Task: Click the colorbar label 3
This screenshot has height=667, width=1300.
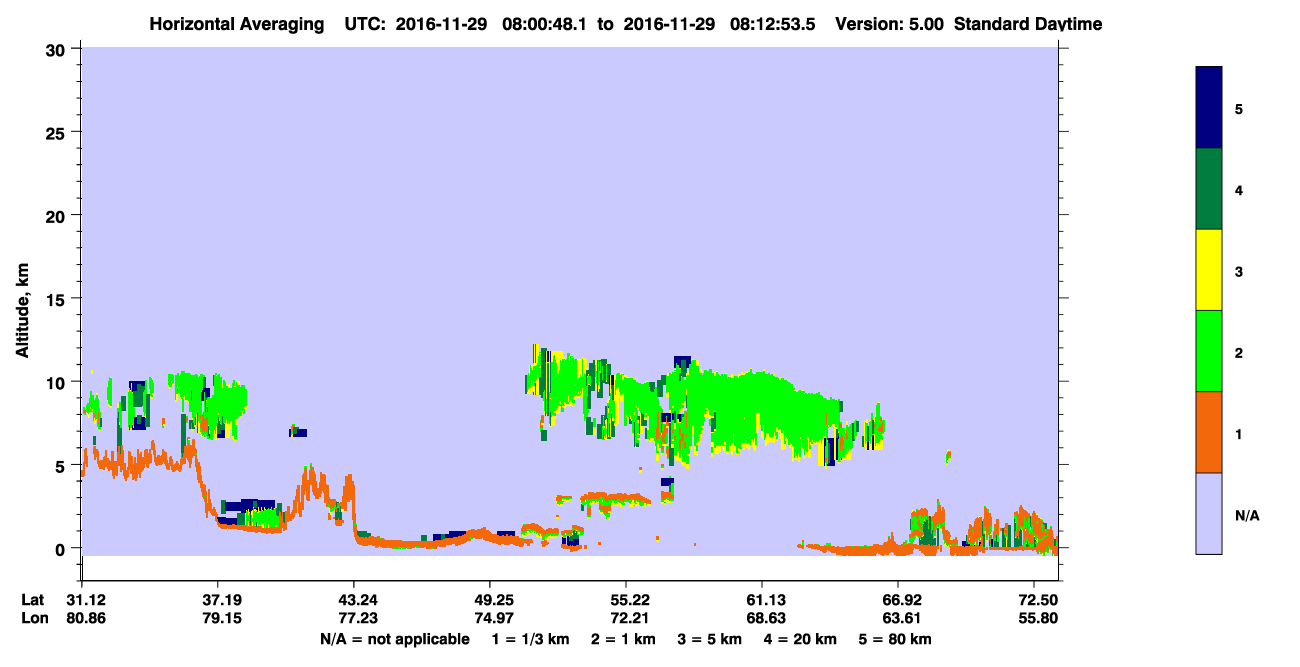Action: 1239,271
